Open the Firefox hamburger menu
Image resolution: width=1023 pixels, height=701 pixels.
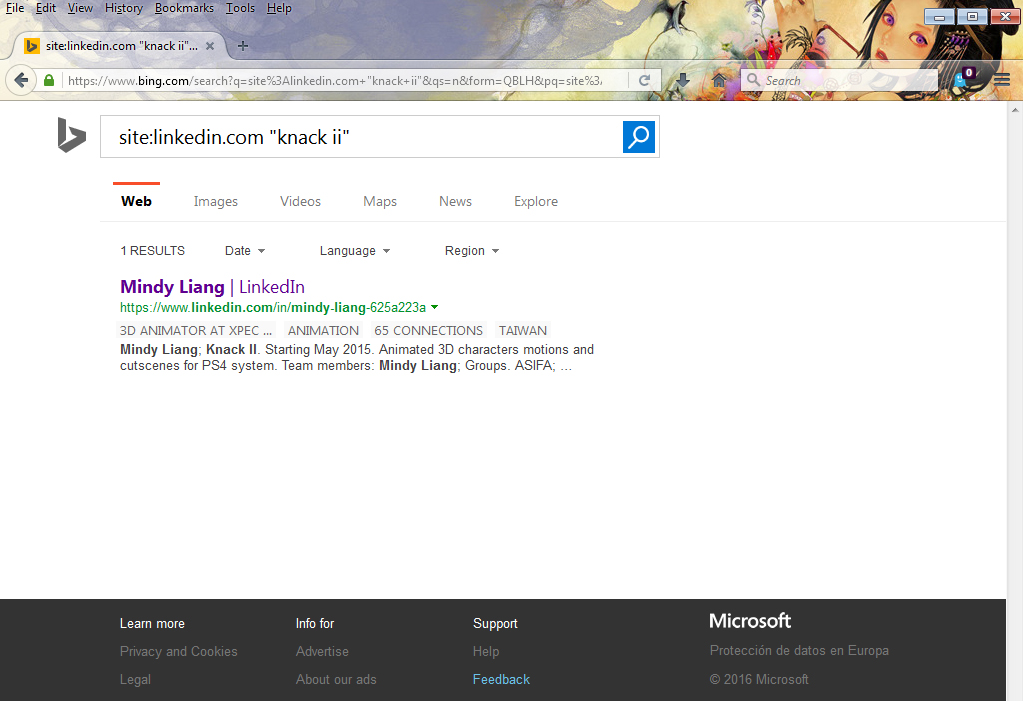(x=1002, y=80)
